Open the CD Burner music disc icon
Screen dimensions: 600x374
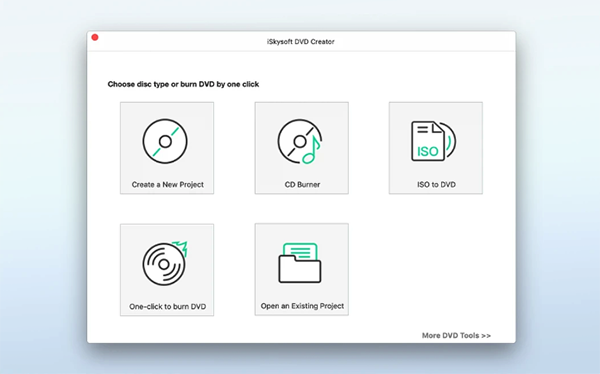point(300,141)
